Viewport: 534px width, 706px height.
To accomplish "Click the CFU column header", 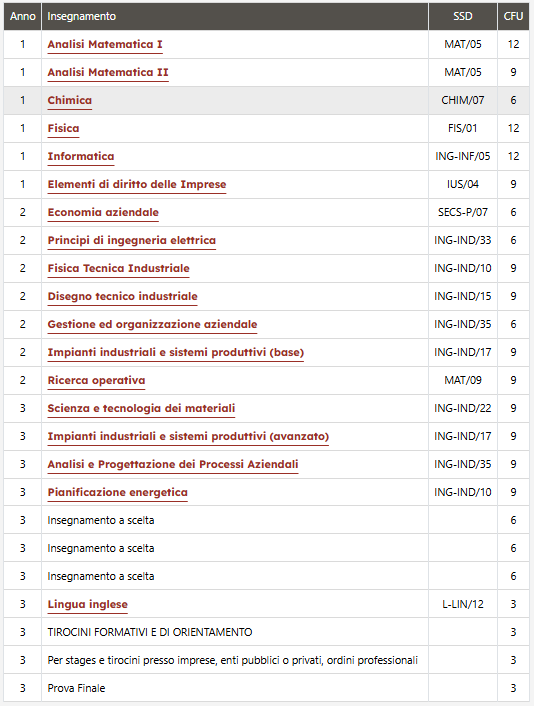I will click(513, 16).
